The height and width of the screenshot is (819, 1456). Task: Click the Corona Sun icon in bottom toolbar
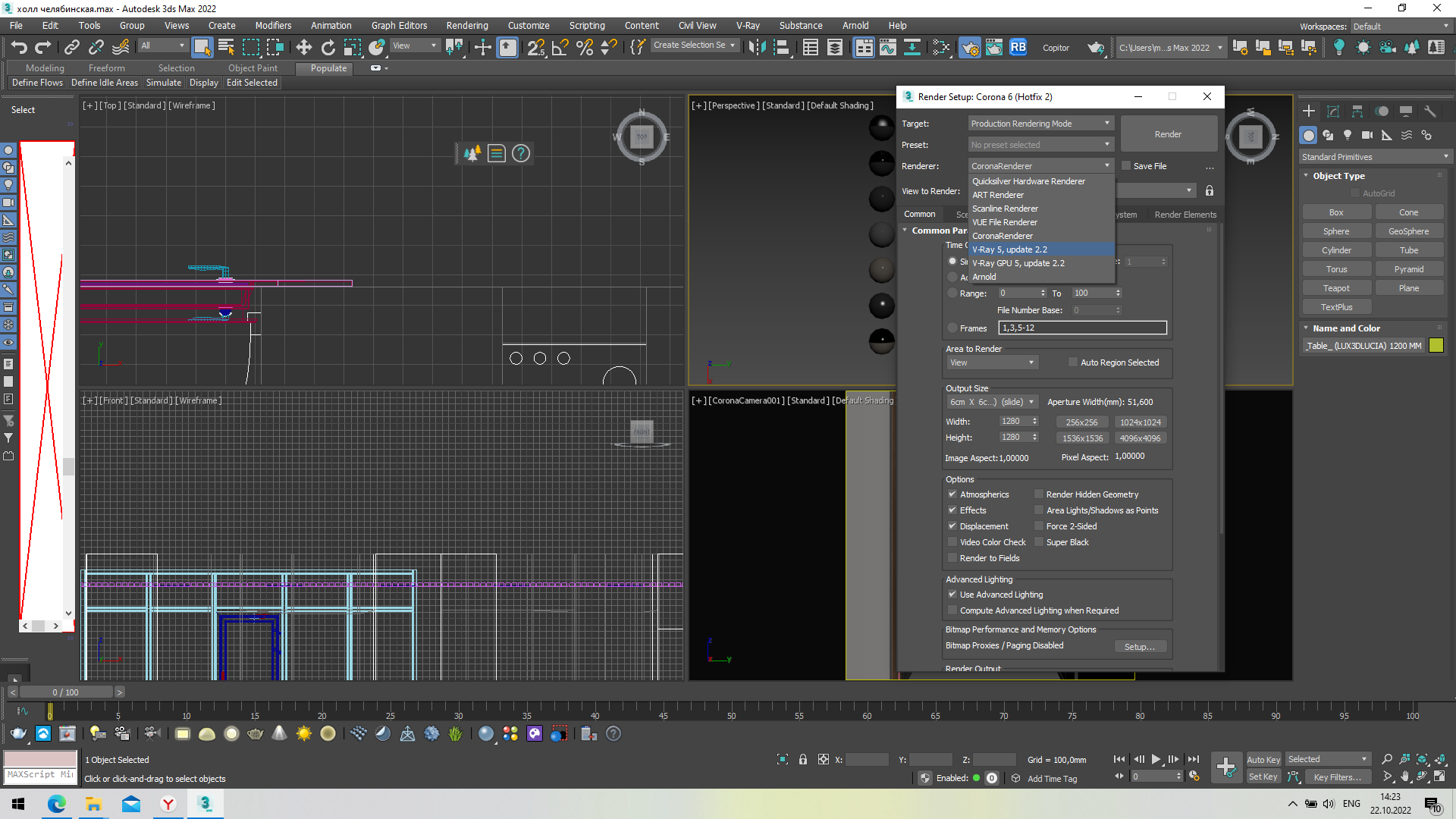click(x=304, y=733)
